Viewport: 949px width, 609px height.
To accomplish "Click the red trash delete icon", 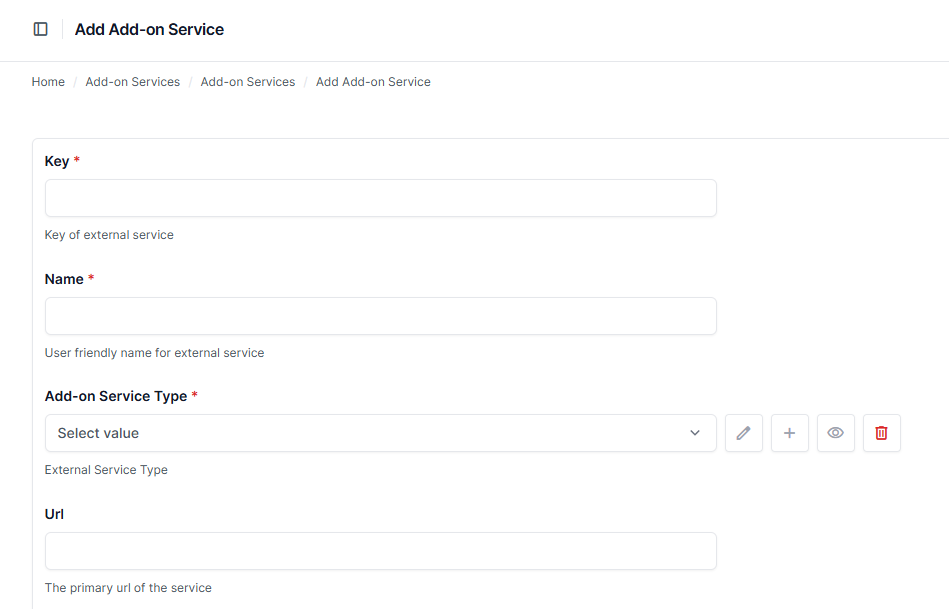I will (881, 433).
